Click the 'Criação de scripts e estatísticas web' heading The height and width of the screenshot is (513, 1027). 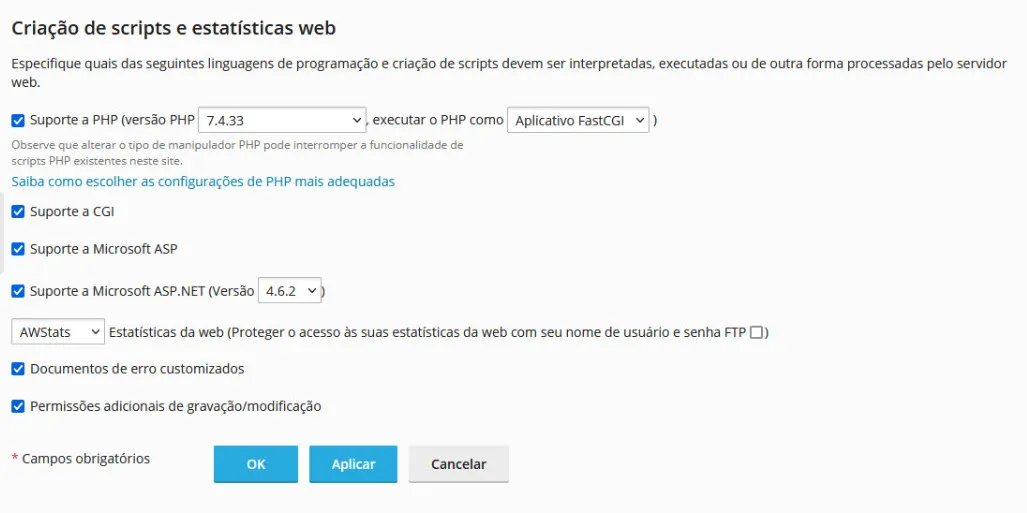click(x=173, y=28)
